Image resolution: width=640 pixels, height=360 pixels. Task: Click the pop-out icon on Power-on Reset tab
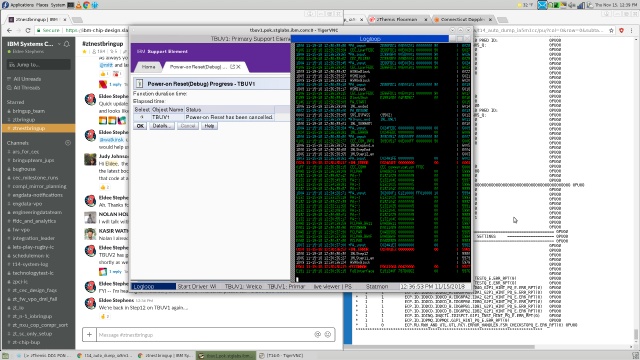point(233,67)
